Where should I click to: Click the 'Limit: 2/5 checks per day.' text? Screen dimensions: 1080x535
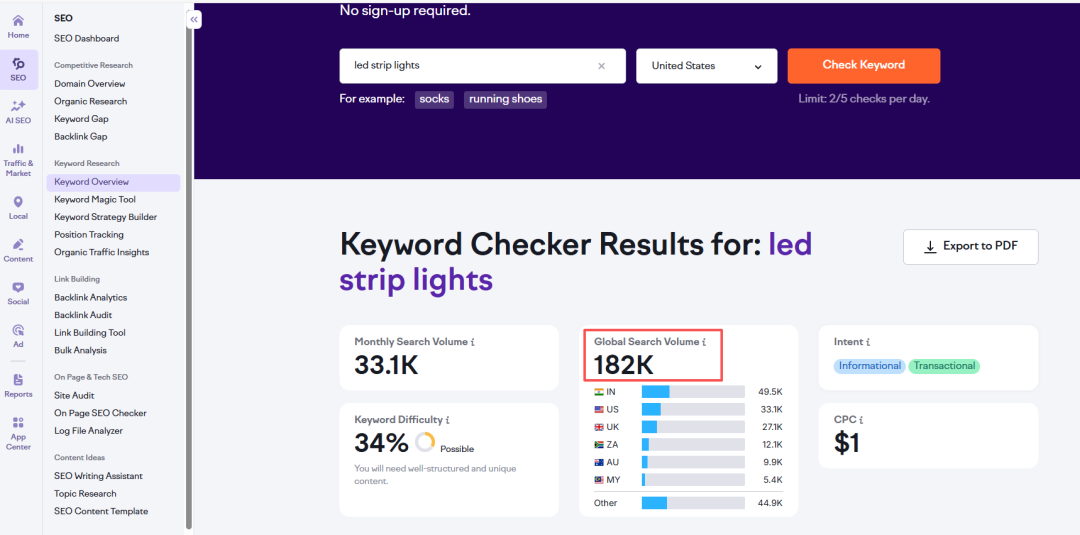[x=864, y=99]
